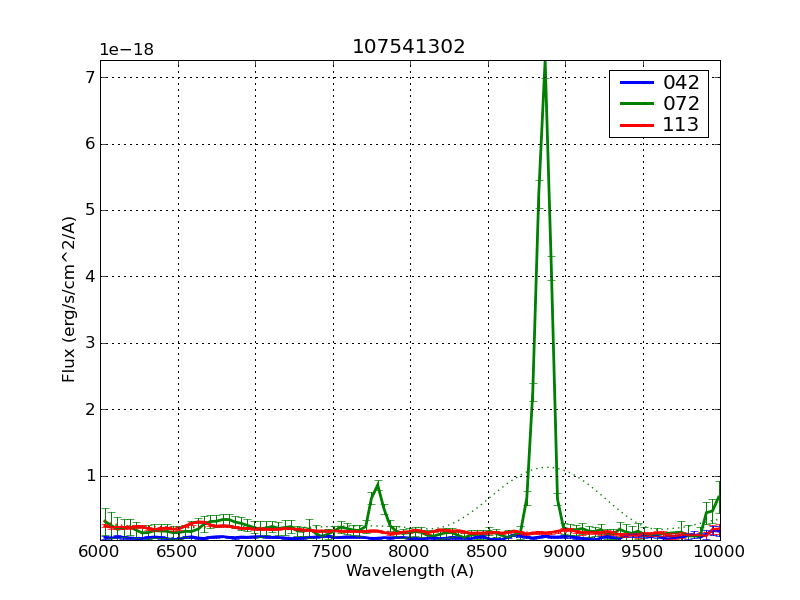800x600 pixels.
Task: Click the red line swatch in legend
Action: pos(634,125)
